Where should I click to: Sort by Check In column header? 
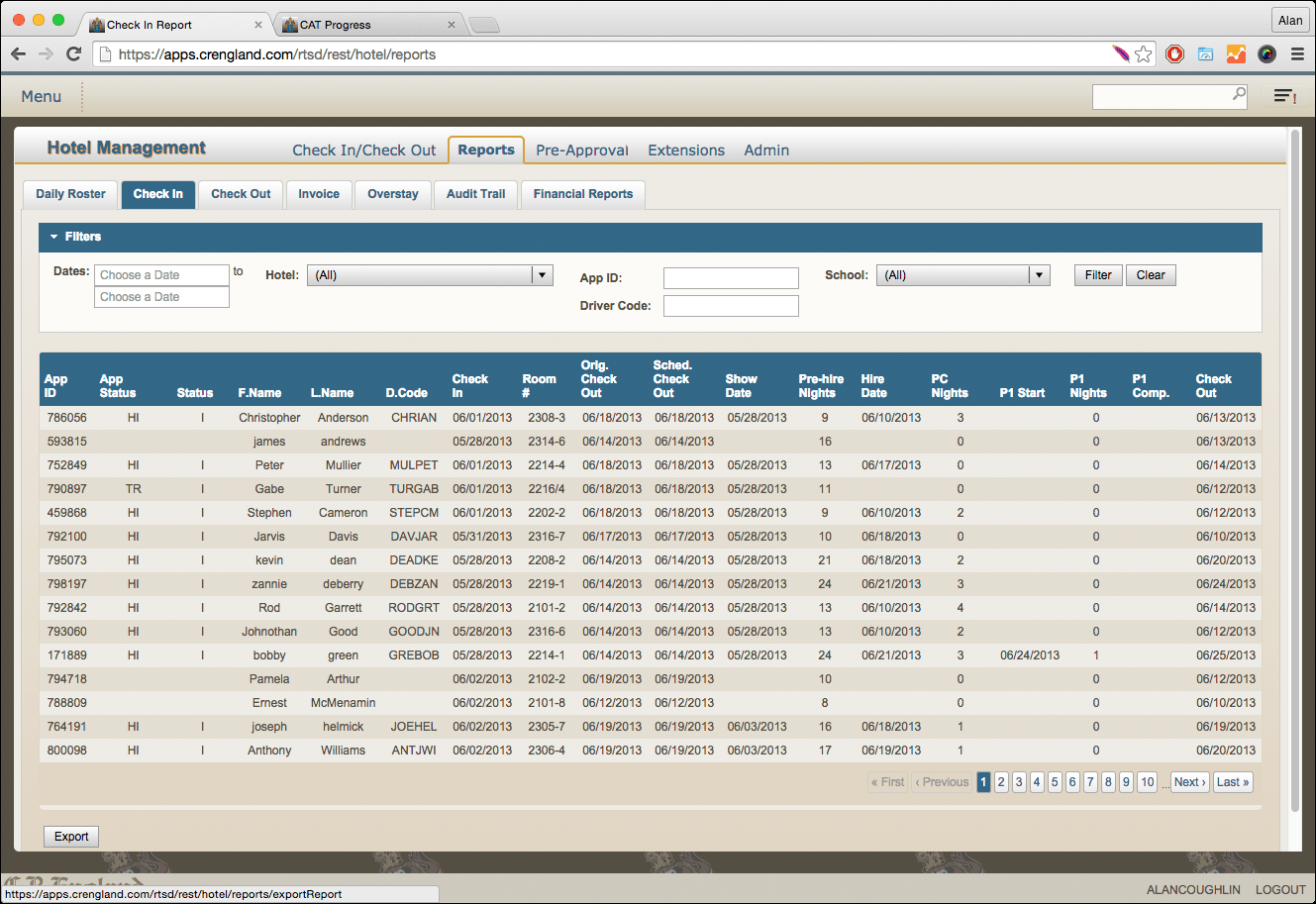pyautogui.click(x=470, y=386)
